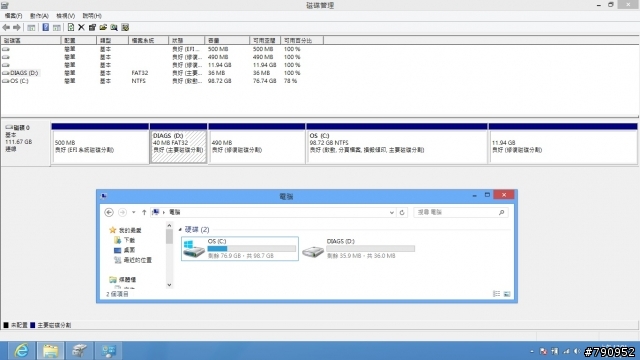Select the OS (C:) 98.72 GB NTFS partition block
The width and height of the screenshot is (640, 360).
pyautogui.click(x=397, y=144)
